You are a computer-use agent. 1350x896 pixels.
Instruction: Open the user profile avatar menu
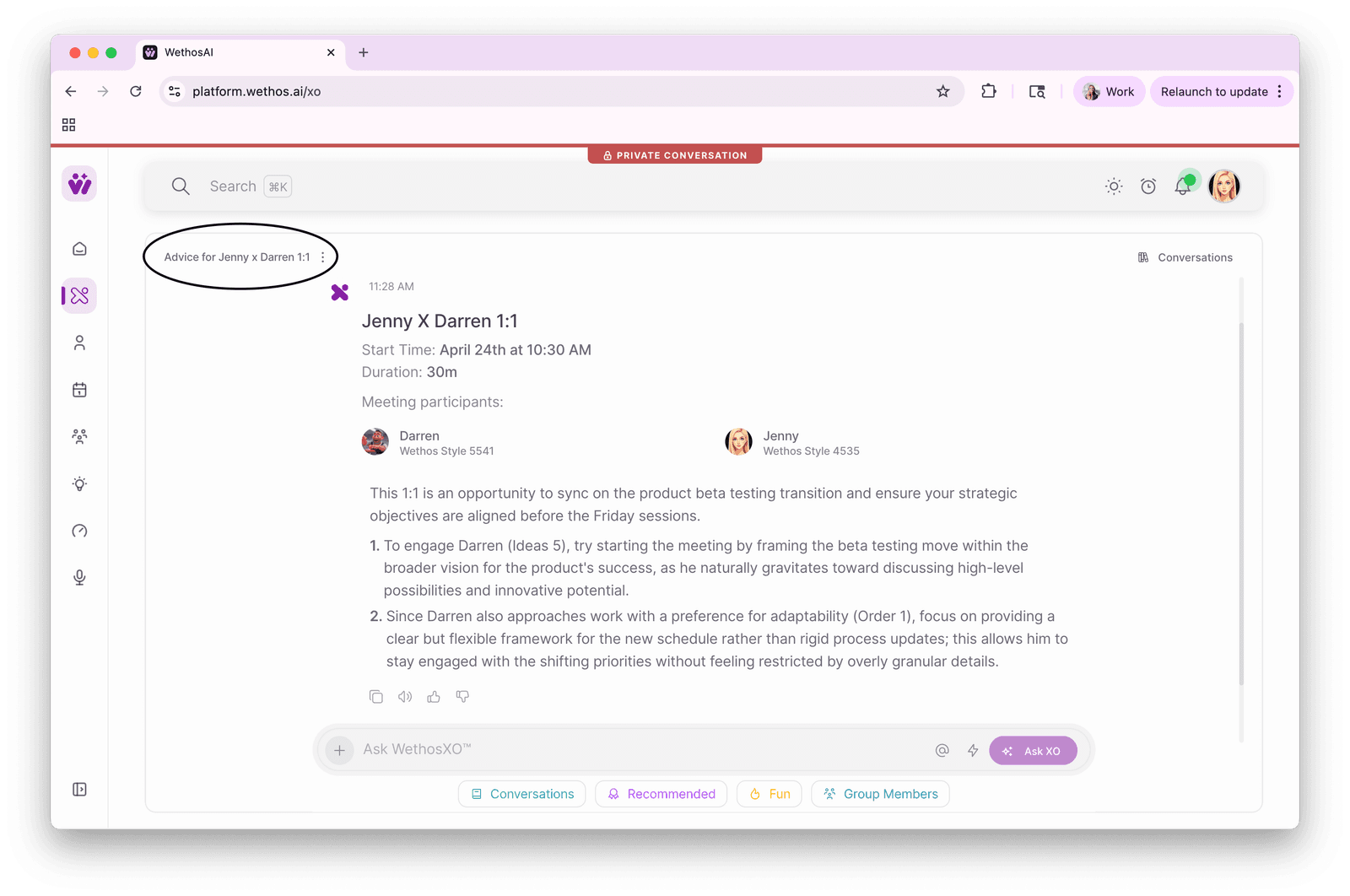click(1224, 186)
